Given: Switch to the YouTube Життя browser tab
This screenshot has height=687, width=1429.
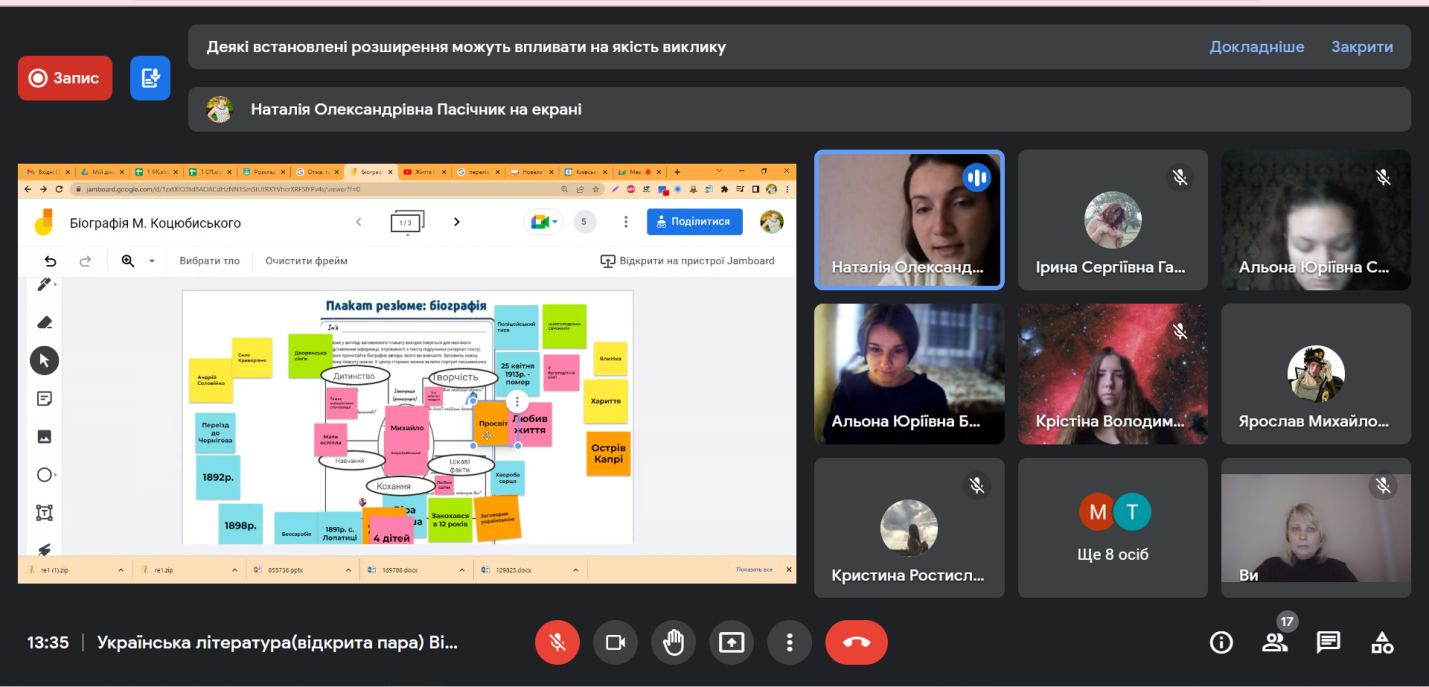Looking at the screenshot, I should pos(426,172).
